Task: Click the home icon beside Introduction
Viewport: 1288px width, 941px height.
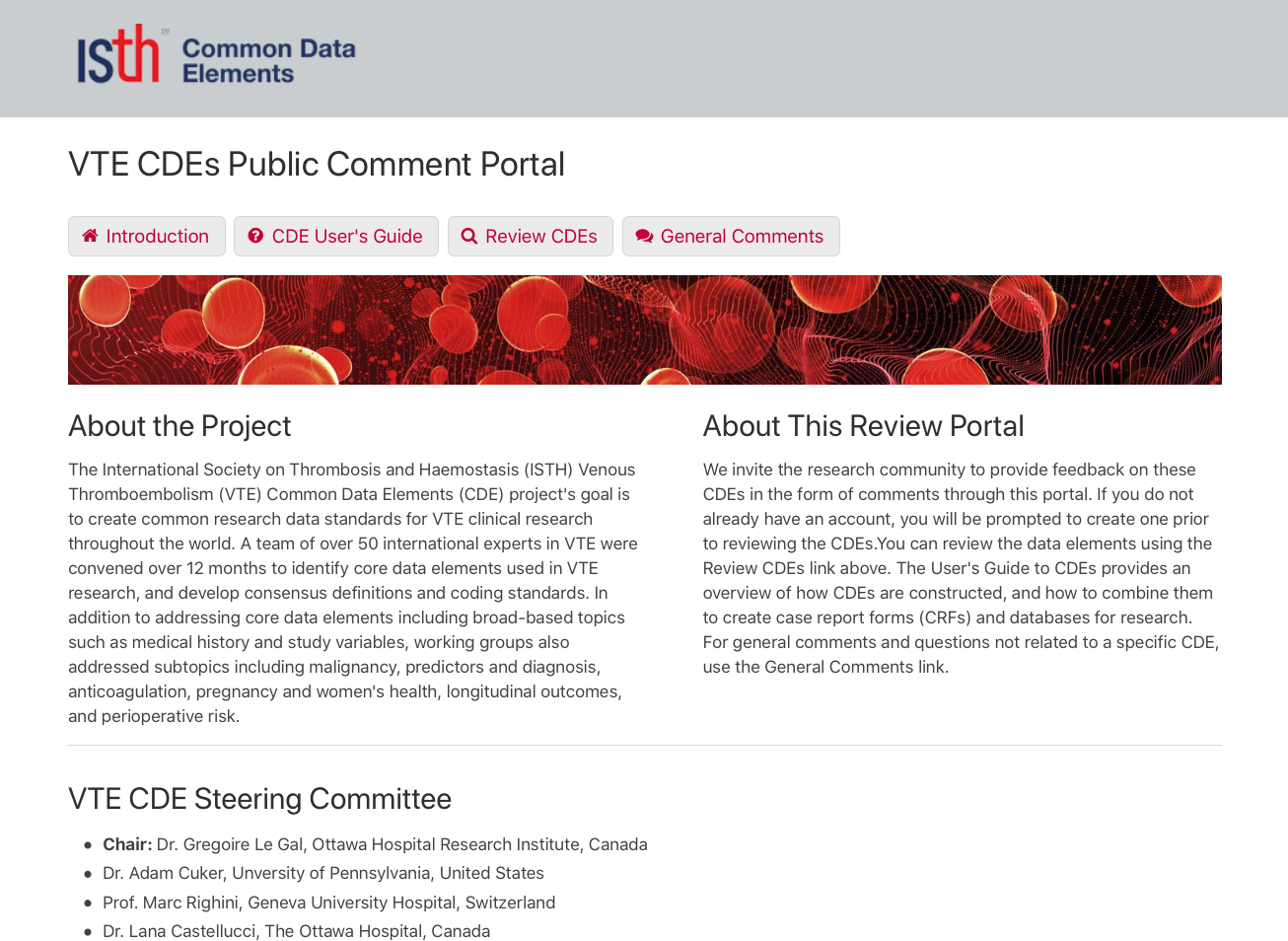Action: pos(90,236)
